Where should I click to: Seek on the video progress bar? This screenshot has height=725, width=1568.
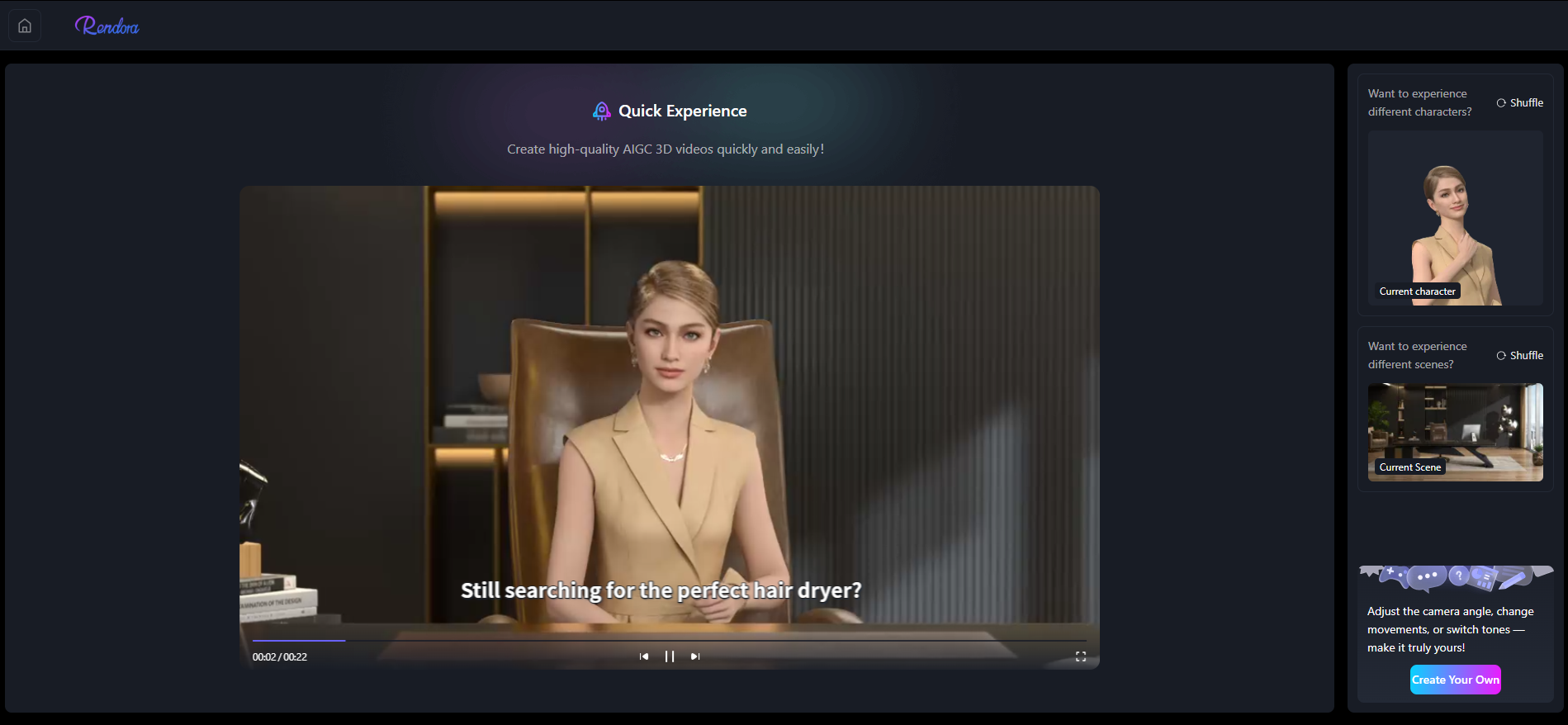670,640
